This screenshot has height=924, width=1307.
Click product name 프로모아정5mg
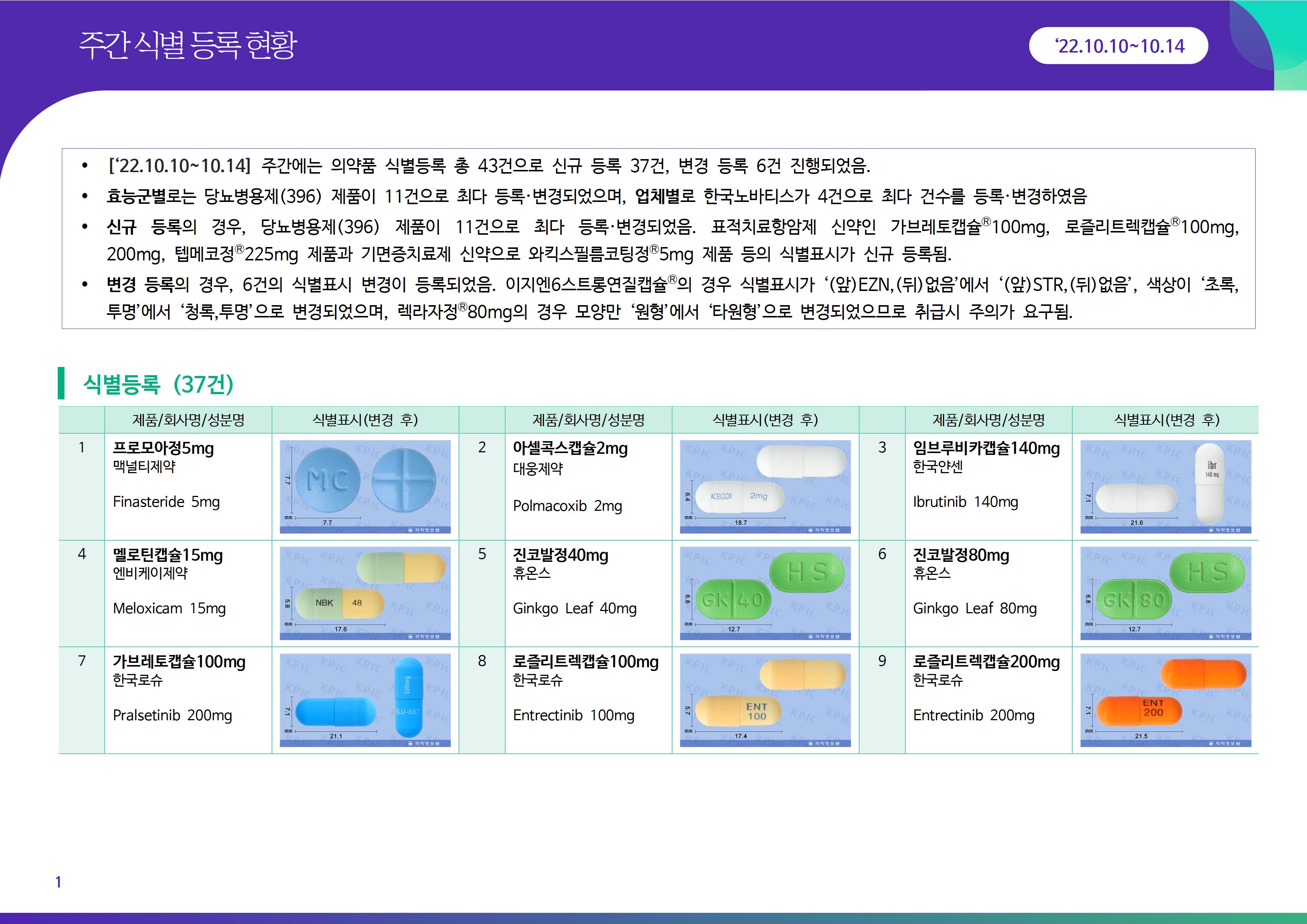pos(163,449)
